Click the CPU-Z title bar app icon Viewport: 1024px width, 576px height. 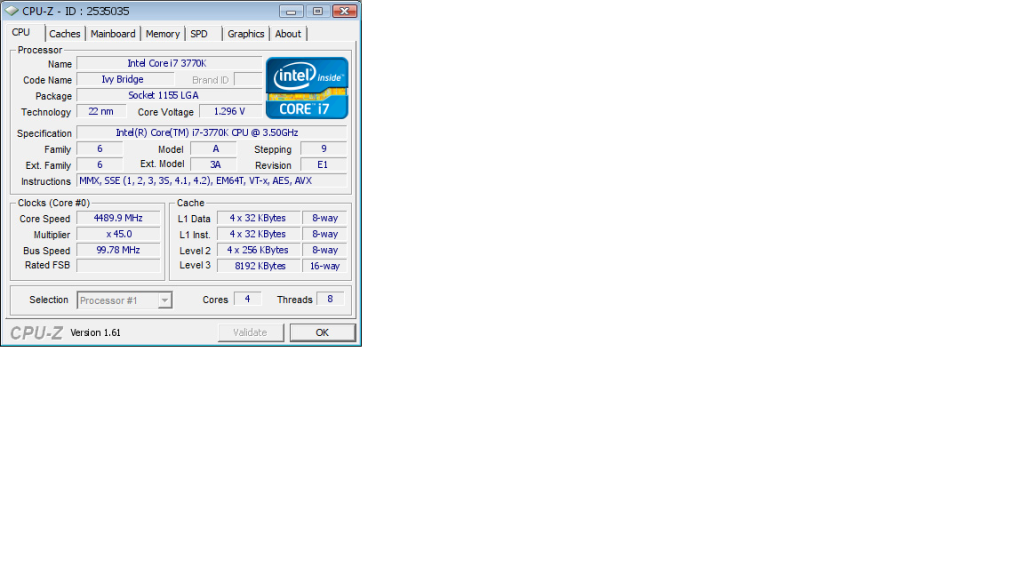pyautogui.click(x=12, y=11)
